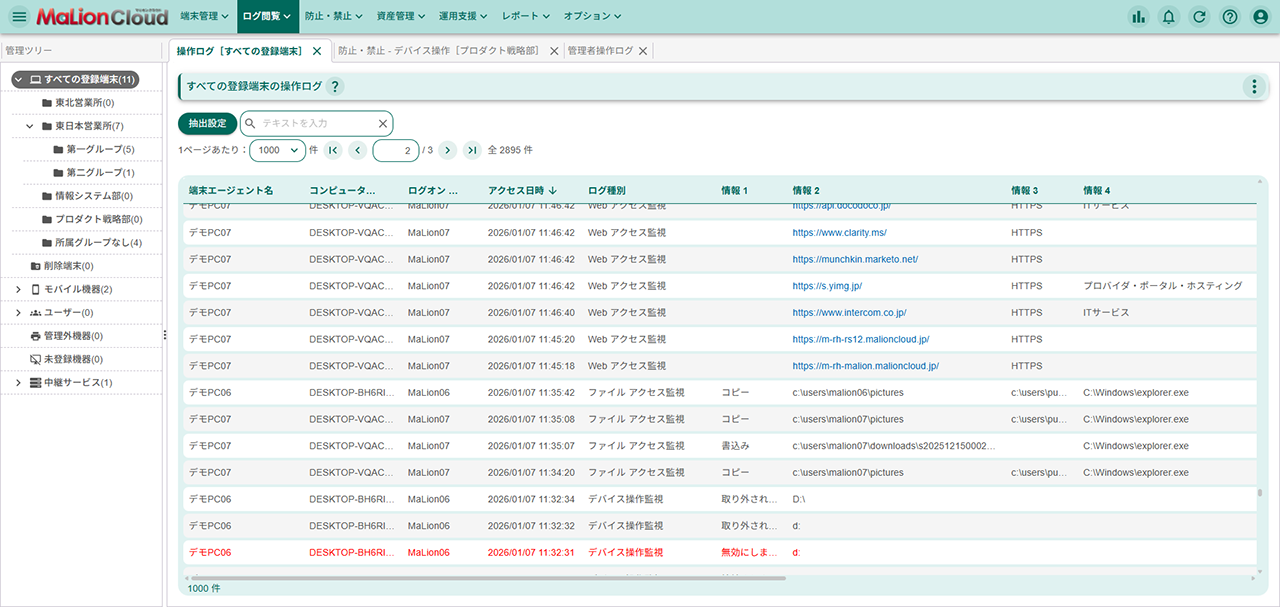Expand the モバイル機器 tree node
Image resolution: width=1280 pixels, height=607 pixels.
pos(18,289)
